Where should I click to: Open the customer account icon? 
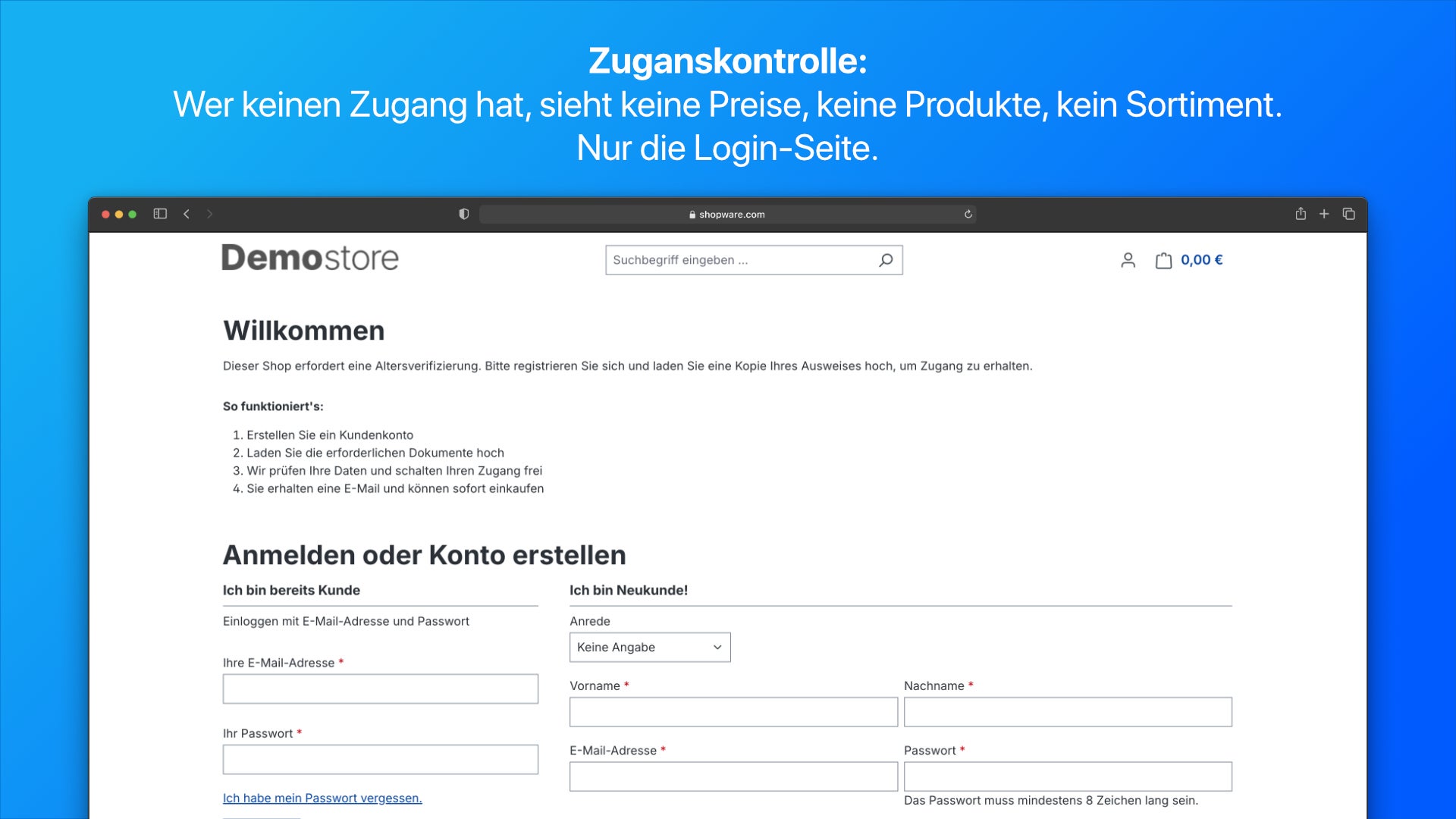(x=1128, y=259)
